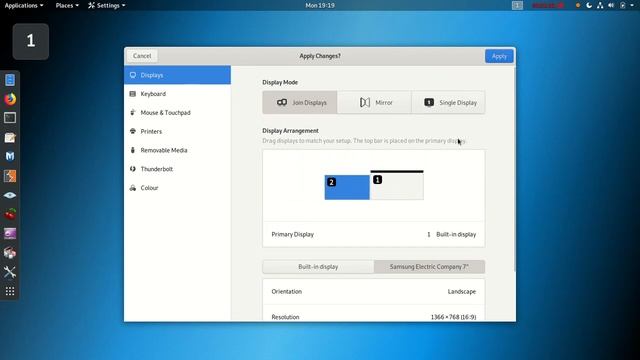Open Orientation dropdown showing Landscape
The image size is (640, 360).
(x=373, y=291)
